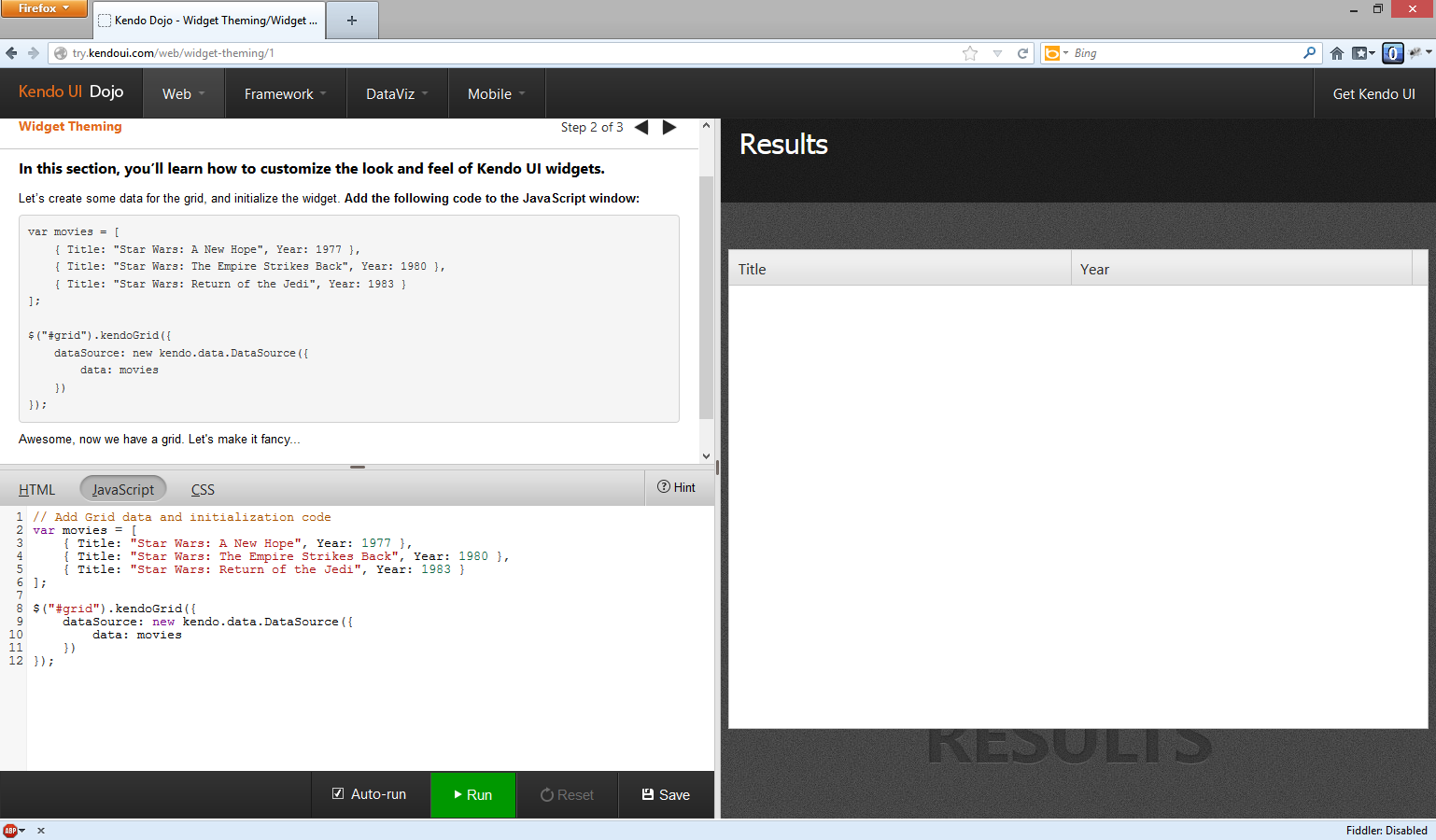
Task: Go to the previous tutorial step arrow
Action: click(641, 127)
